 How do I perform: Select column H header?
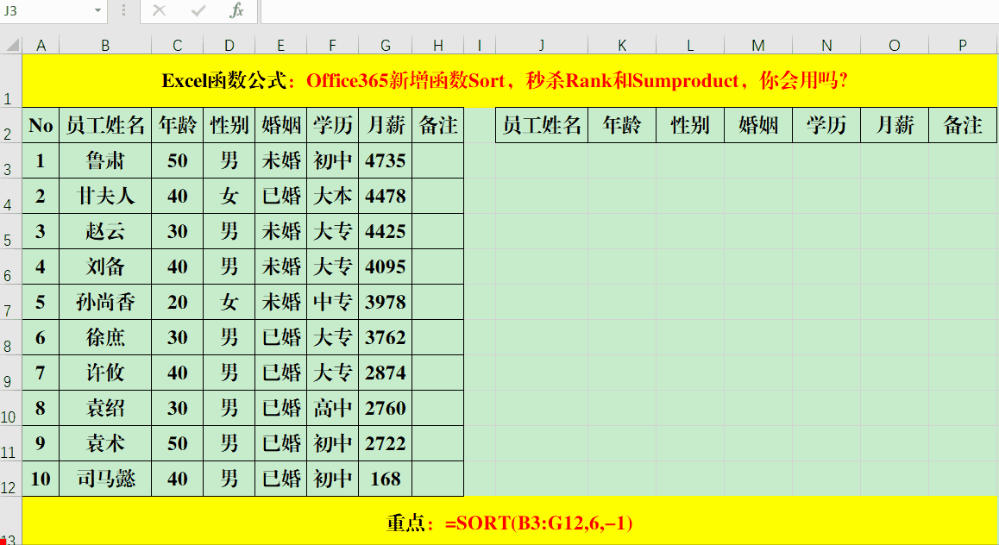point(438,45)
